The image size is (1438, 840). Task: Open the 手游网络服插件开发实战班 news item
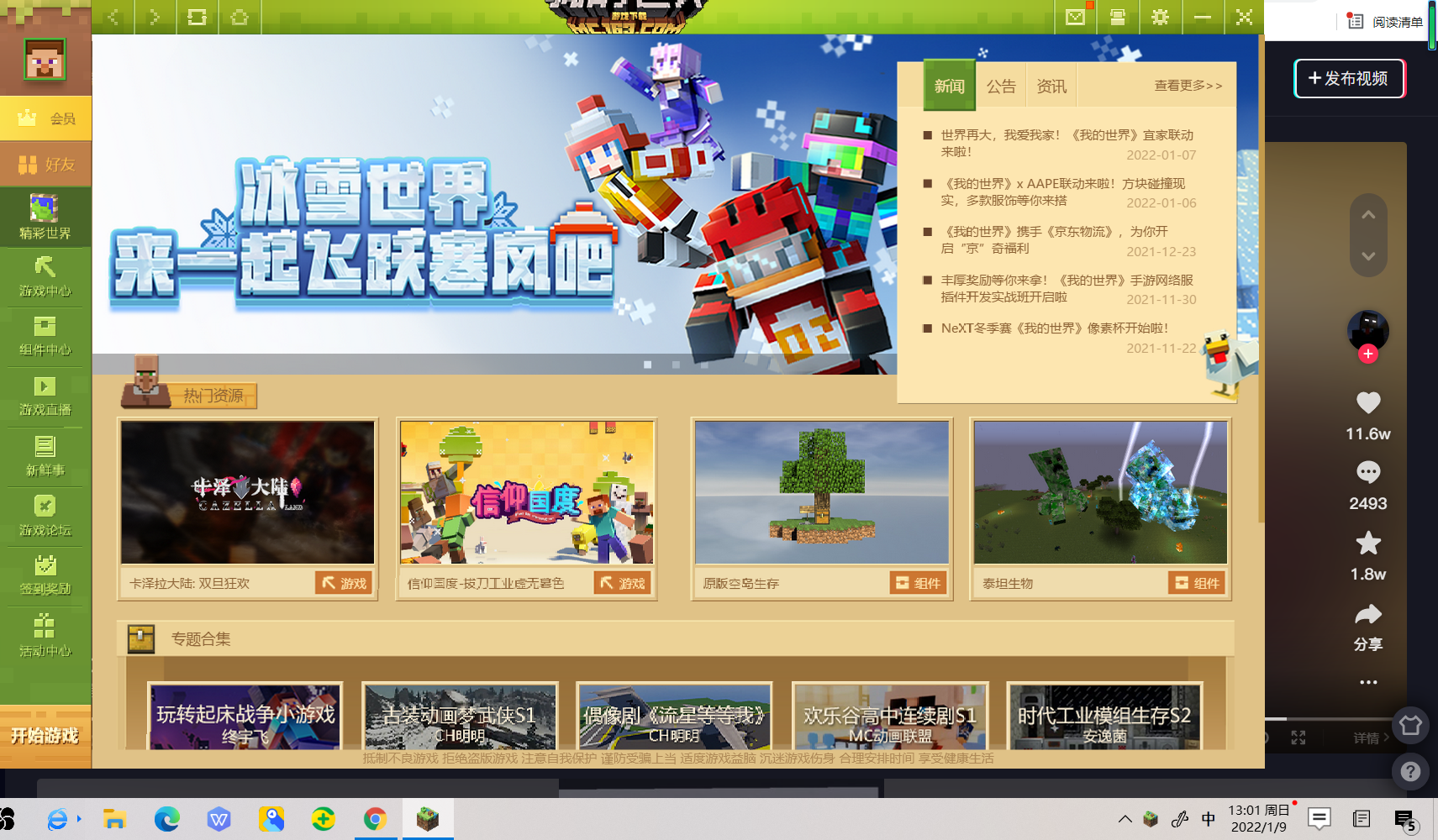[x=1067, y=289]
